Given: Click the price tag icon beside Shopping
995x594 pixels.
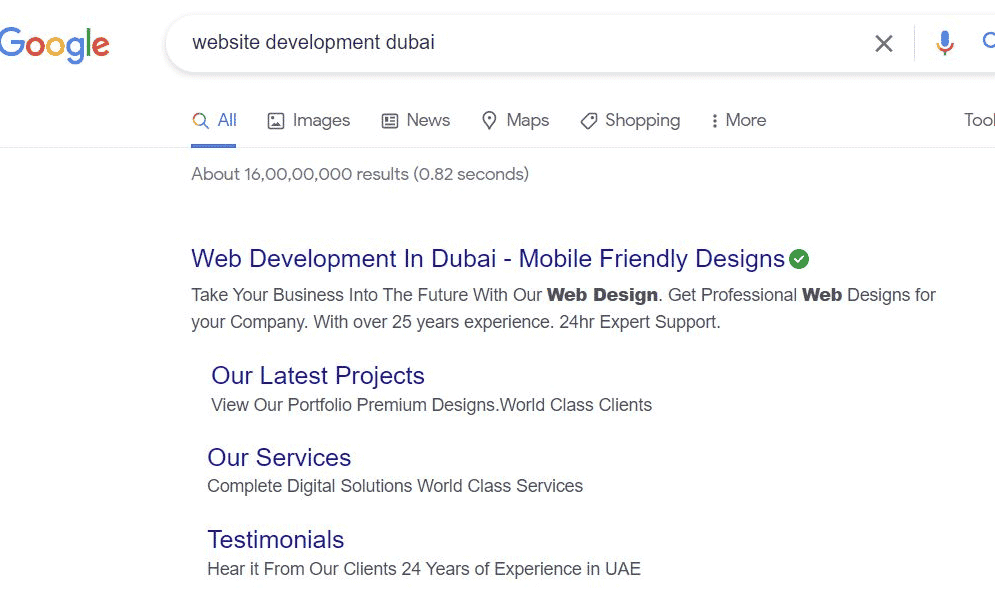Looking at the screenshot, I should (589, 121).
